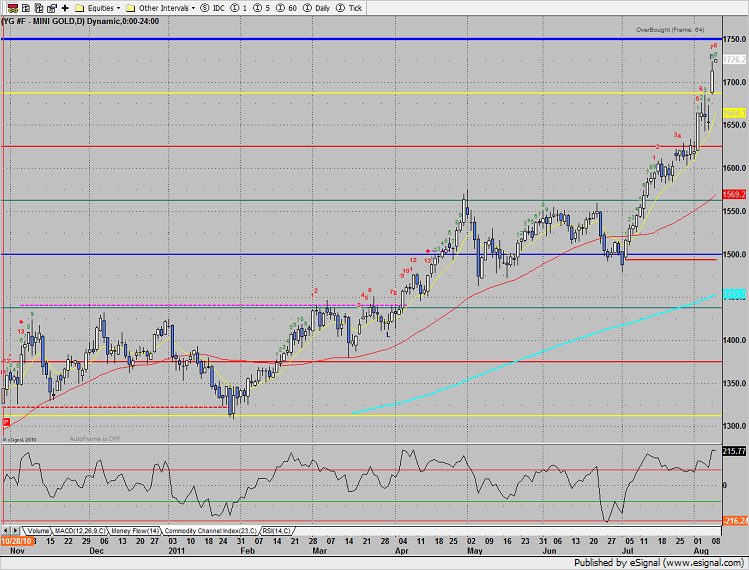Click the Aug month label on time axis
The height and width of the screenshot is (570, 749).
pyautogui.click(x=701, y=551)
